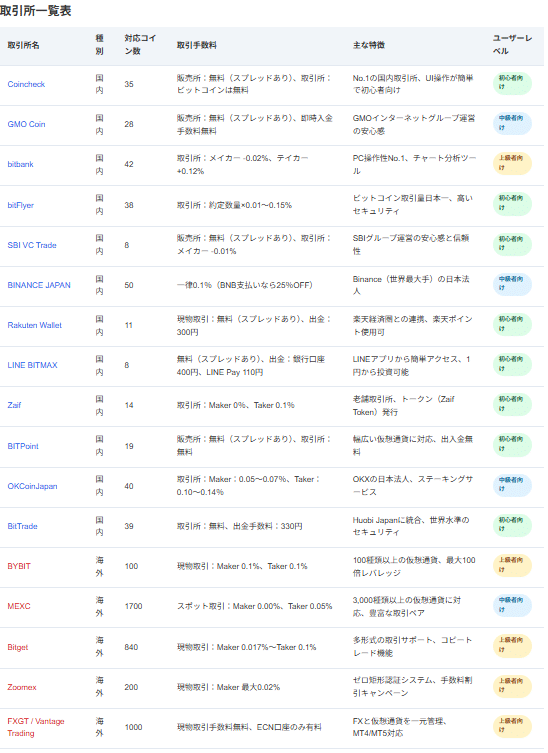Click the coin count 840 in Bitget row
This screenshot has width=548, height=753.
pos(131,647)
